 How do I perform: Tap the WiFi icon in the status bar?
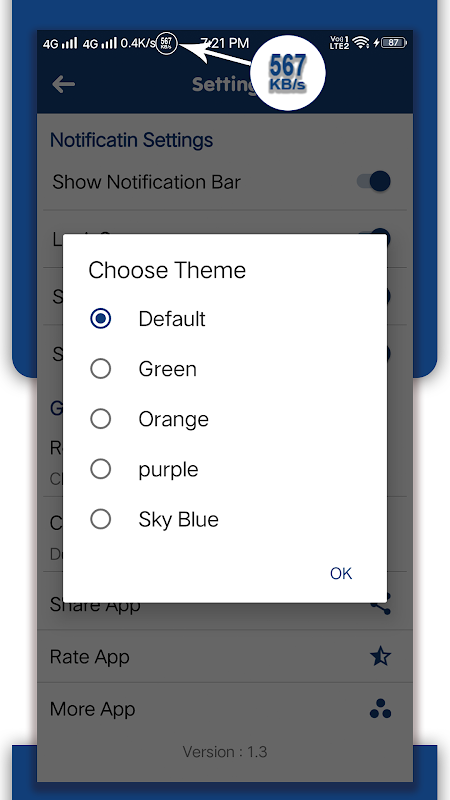tap(361, 43)
